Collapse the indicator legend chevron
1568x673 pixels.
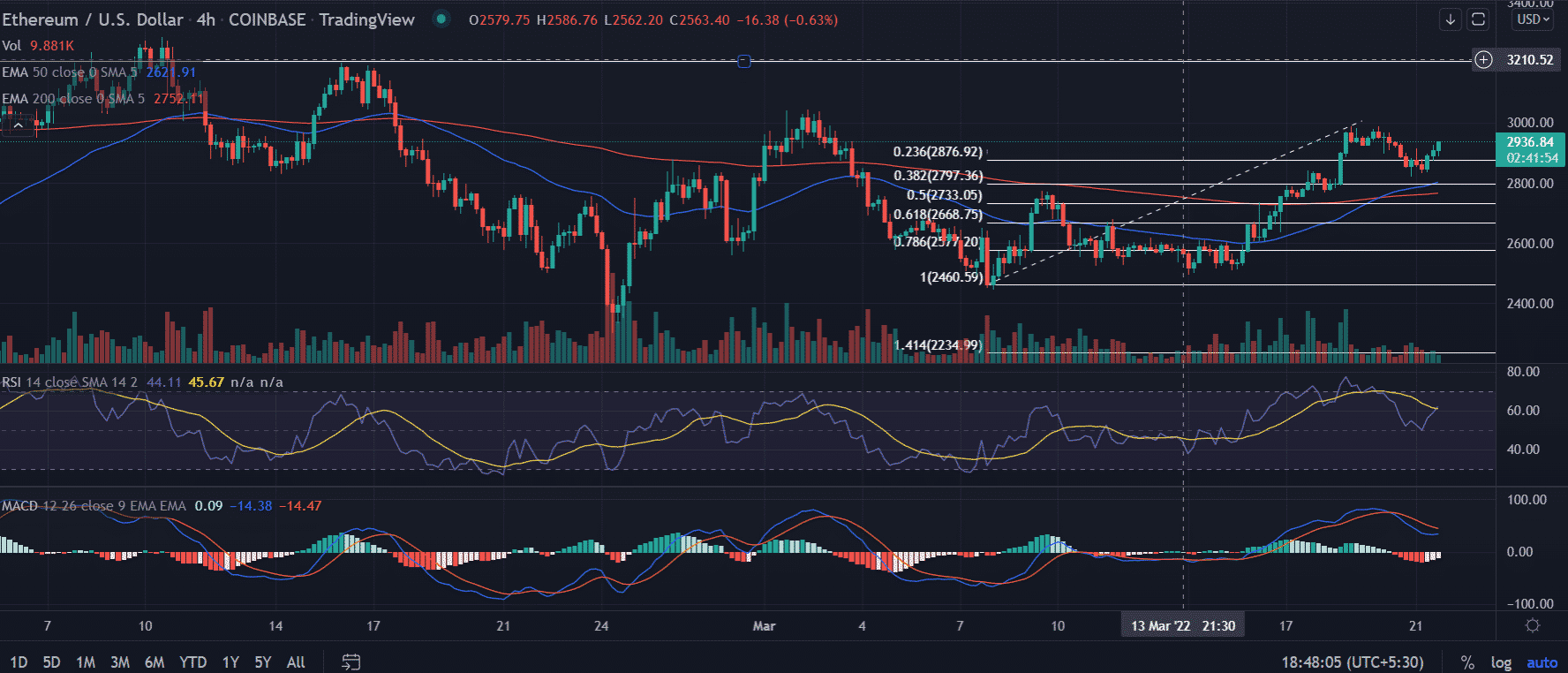pos(18,125)
